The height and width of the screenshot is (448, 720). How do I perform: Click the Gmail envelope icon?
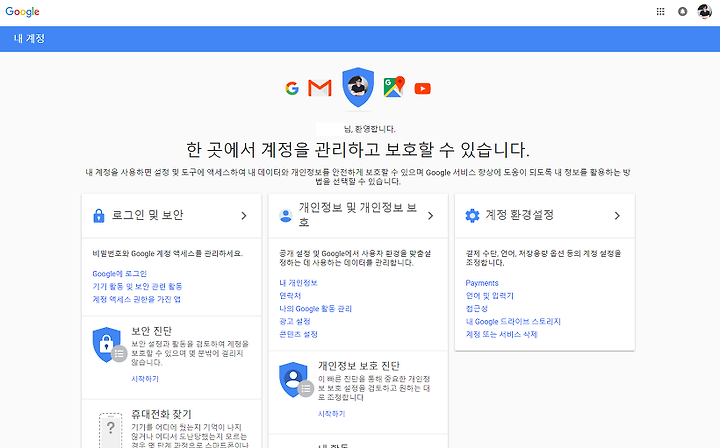tap(320, 88)
